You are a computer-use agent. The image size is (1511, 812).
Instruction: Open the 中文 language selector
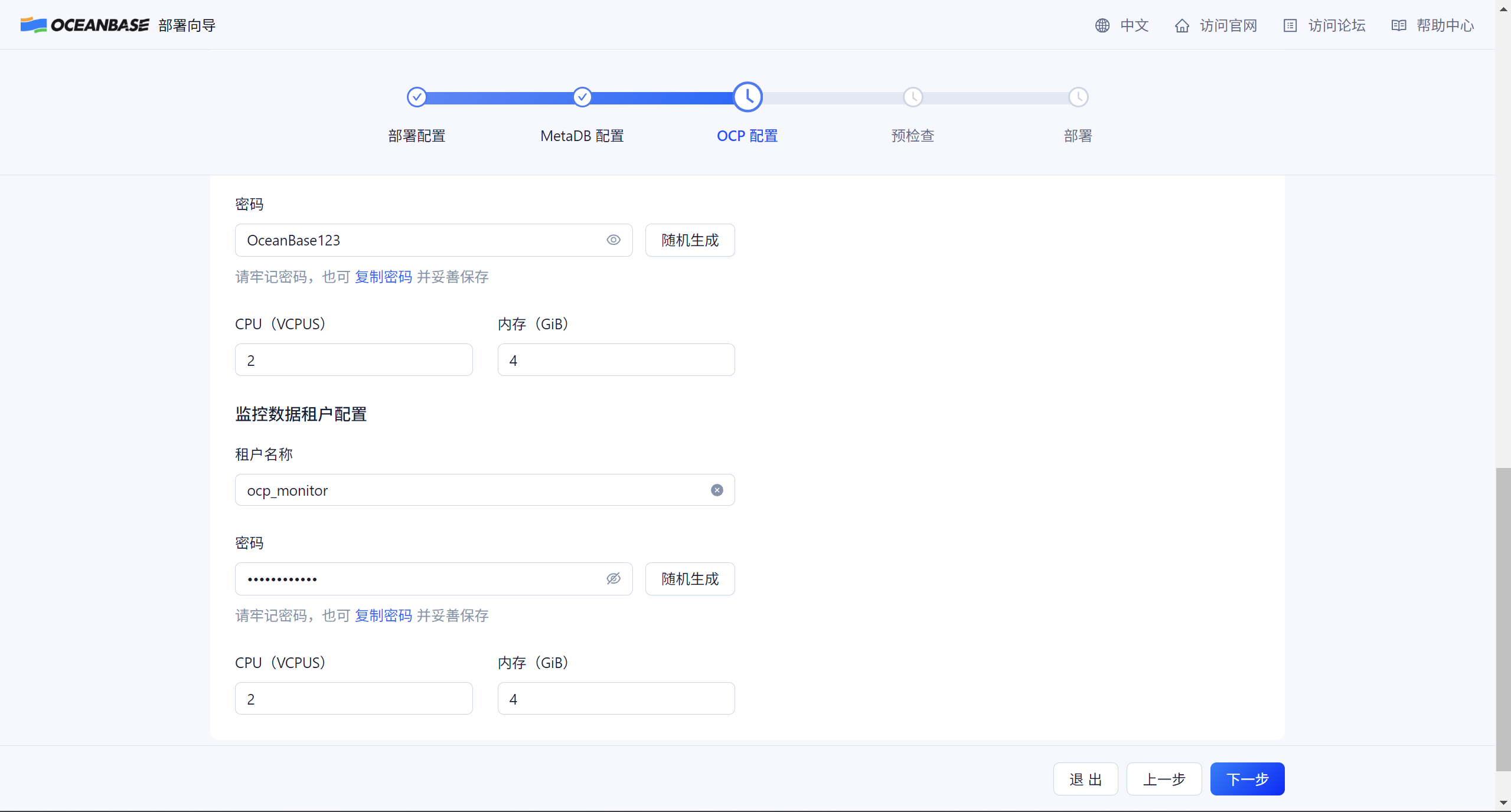click(x=1134, y=25)
